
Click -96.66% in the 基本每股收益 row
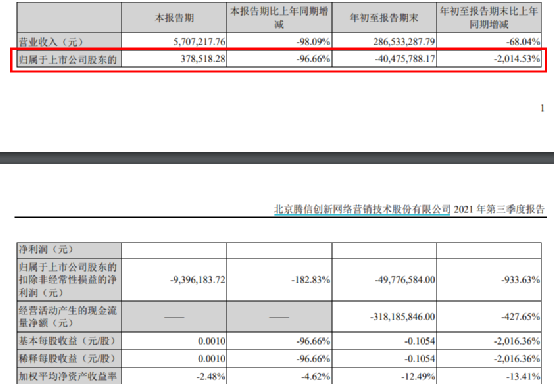coord(313,341)
